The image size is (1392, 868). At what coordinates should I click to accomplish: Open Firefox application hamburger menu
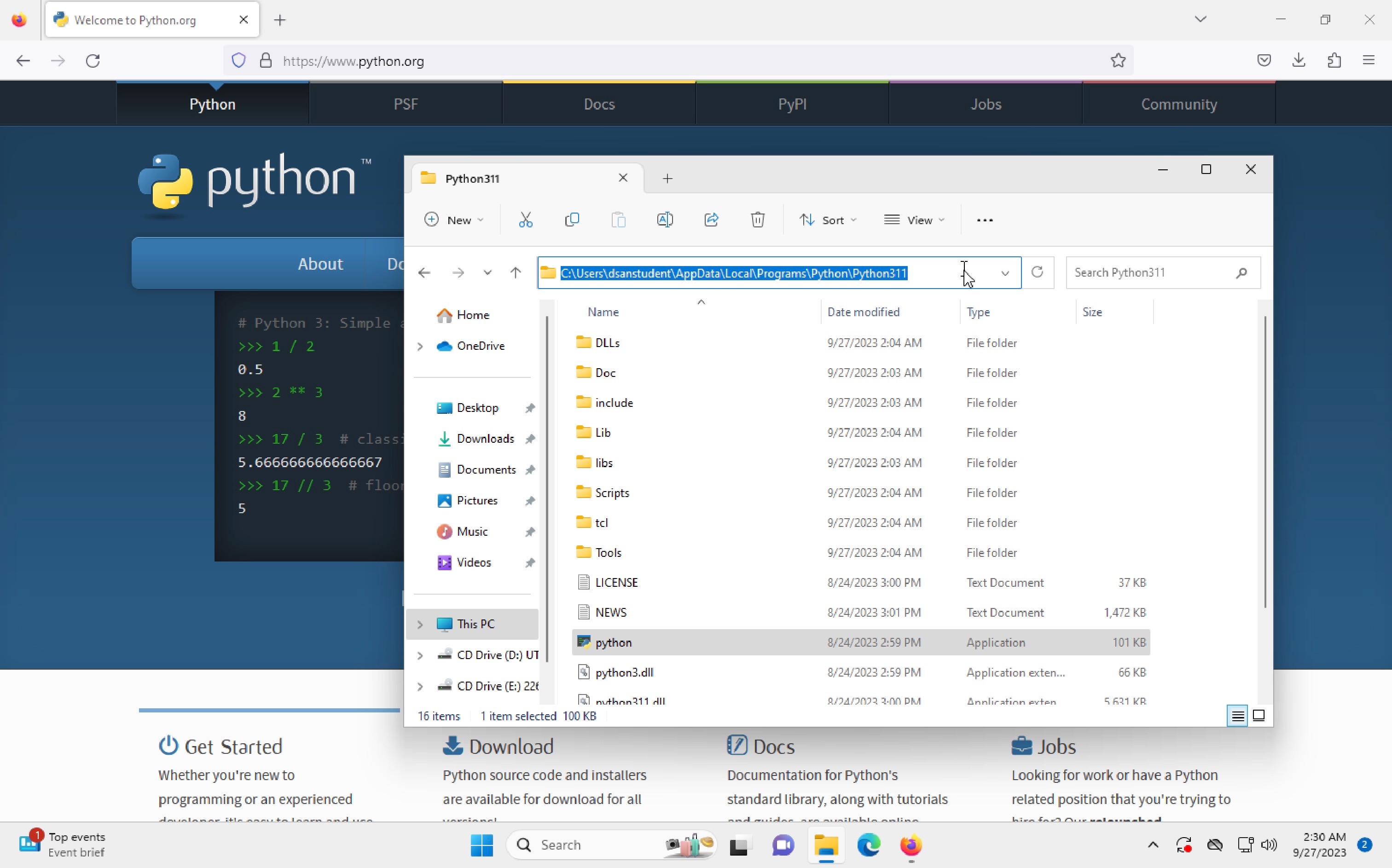click(x=1369, y=60)
